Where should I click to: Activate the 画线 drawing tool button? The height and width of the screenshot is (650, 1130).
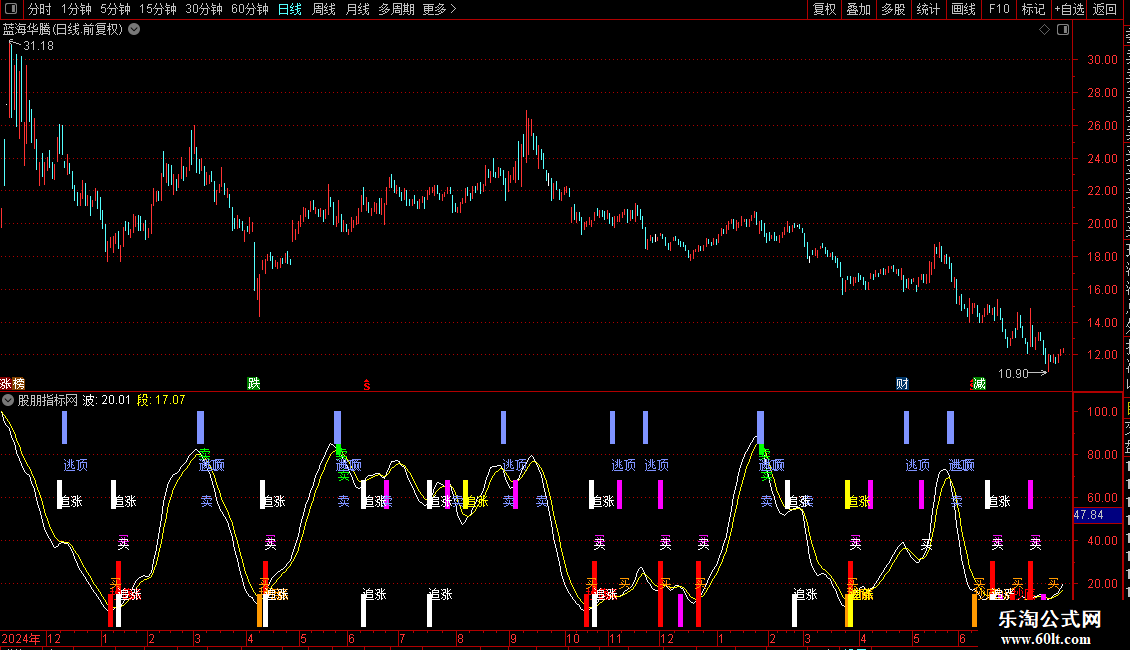click(963, 9)
